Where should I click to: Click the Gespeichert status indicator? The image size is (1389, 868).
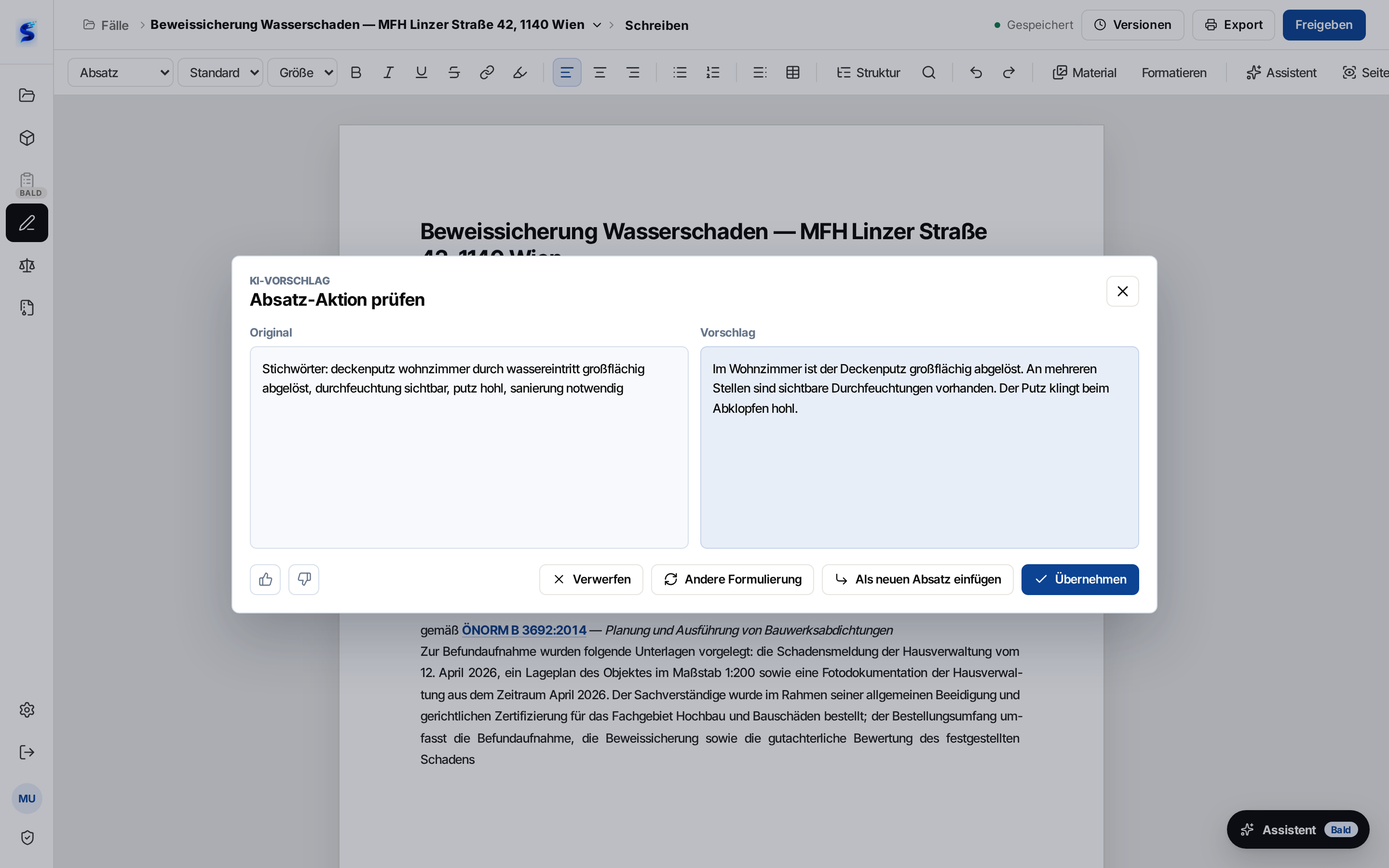click(1033, 25)
